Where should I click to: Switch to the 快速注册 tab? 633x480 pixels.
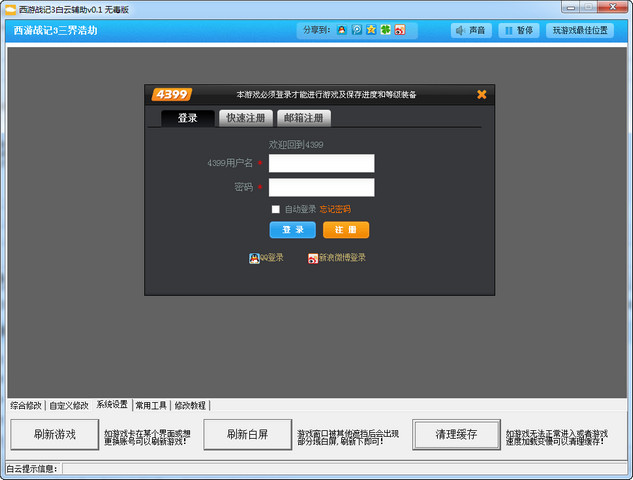tap(245, 118)
